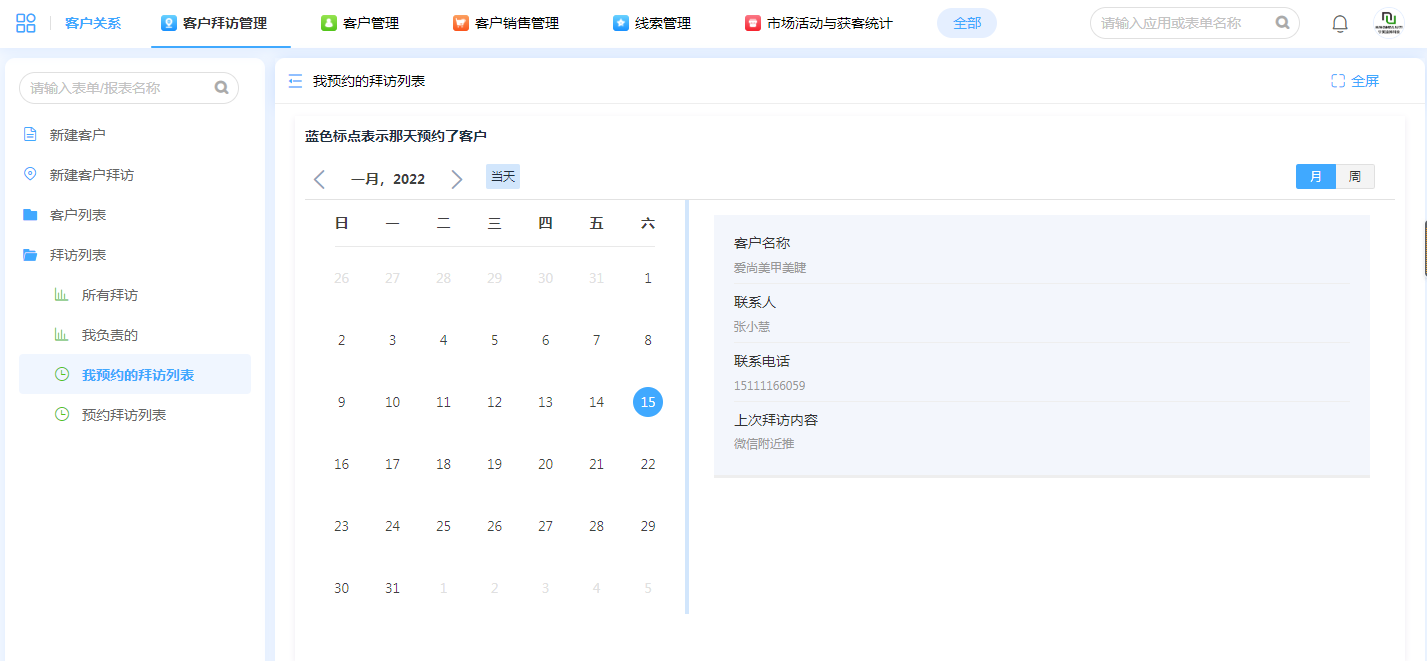Screen dimensions: 1427x661
Task: Go to previous month arrow
Action: (x=320, y=179)
